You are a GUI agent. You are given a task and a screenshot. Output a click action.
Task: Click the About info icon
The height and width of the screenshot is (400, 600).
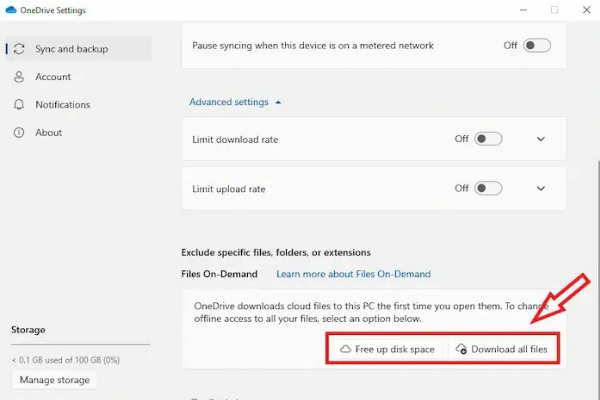point(19,132)
